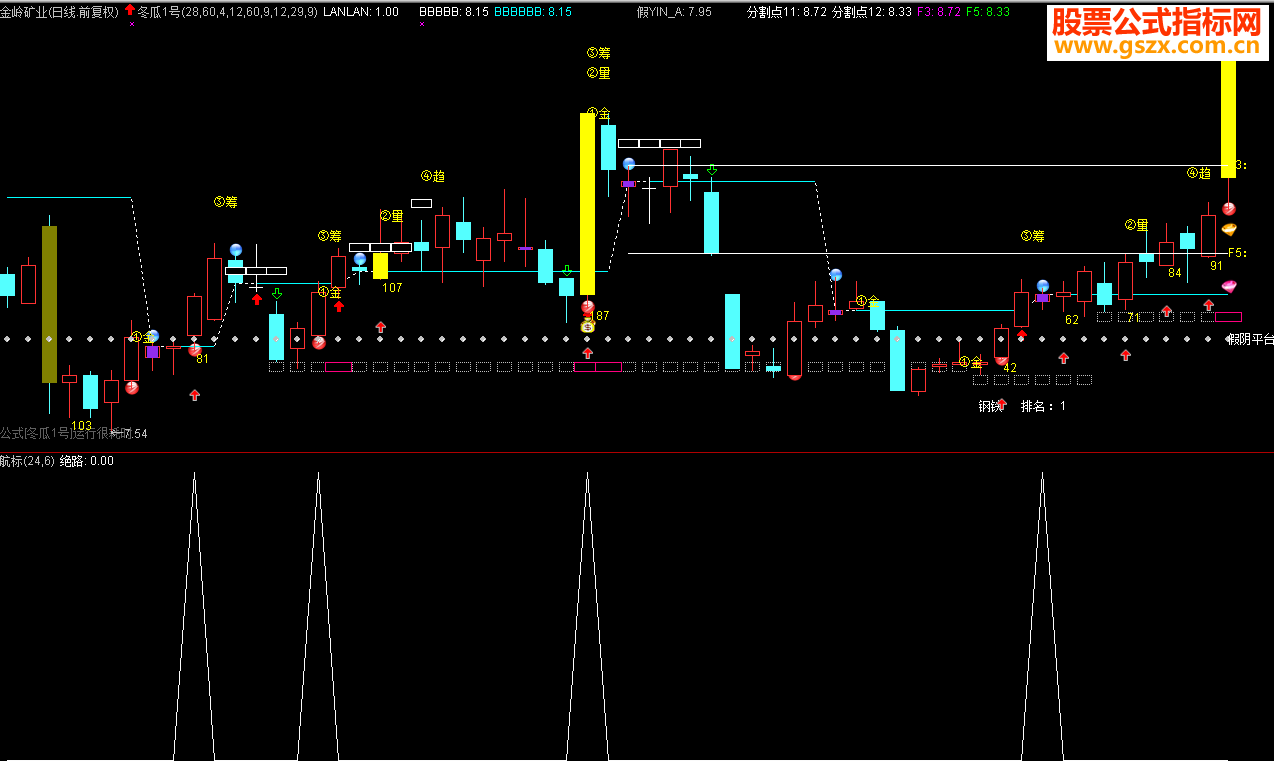Click the money bag icon beside 187
Viewport: 1274px width, 761px height.
click(588, 325)
